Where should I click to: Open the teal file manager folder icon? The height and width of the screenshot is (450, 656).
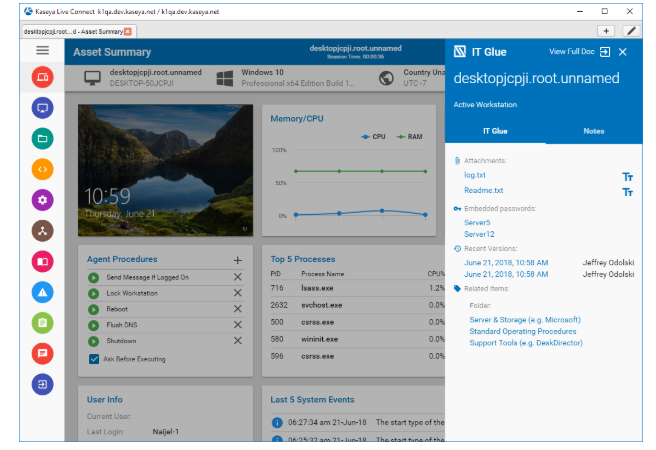(x=42, y=138)
